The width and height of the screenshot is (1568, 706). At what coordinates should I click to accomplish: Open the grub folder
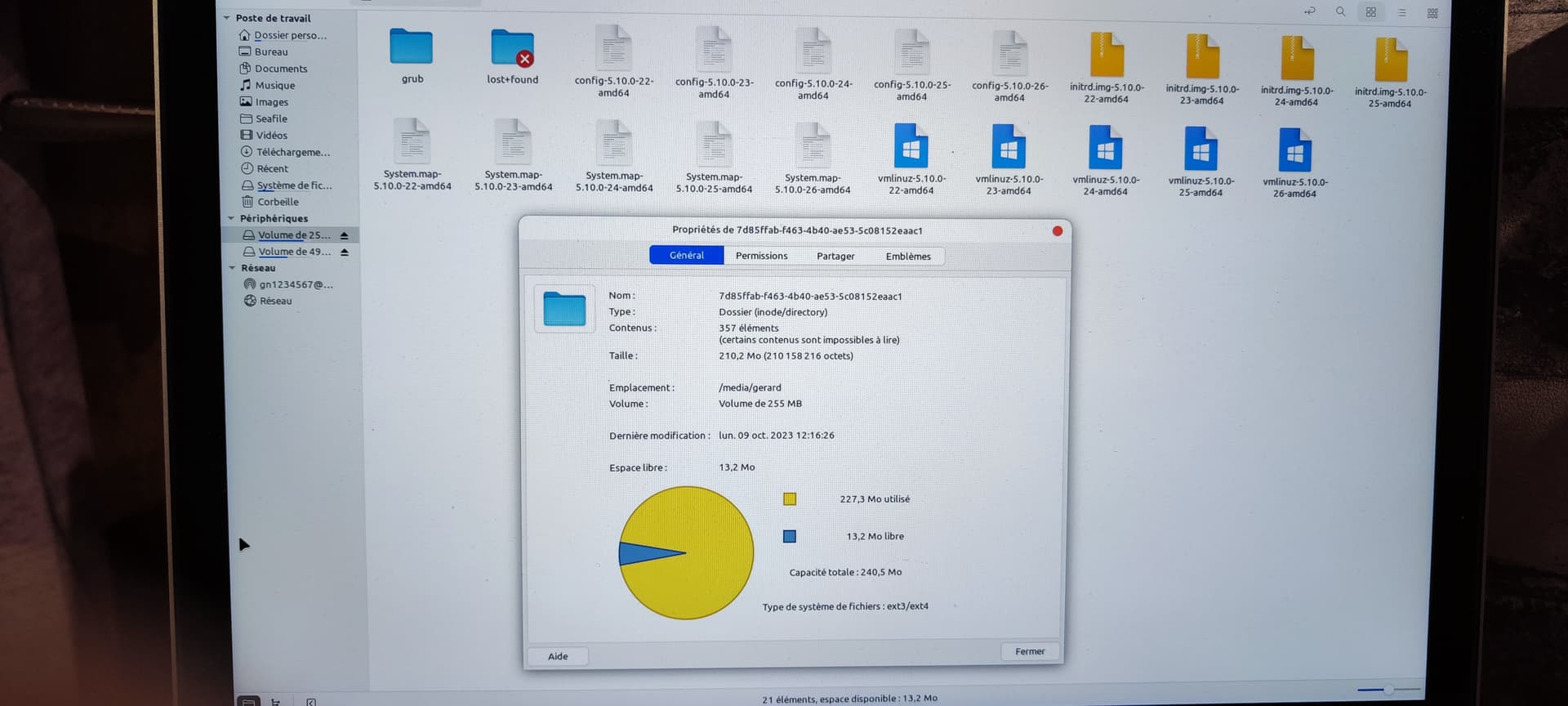412,56
